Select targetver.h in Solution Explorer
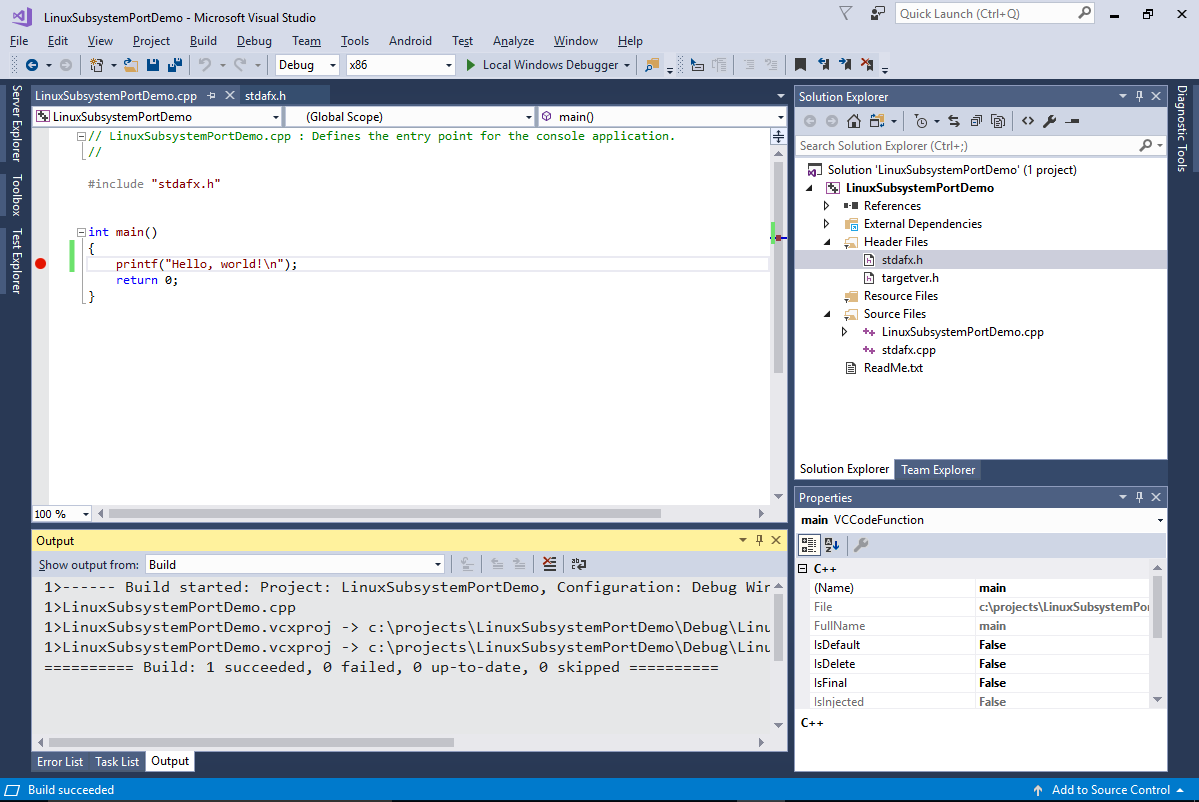 (x=910, y=278)
